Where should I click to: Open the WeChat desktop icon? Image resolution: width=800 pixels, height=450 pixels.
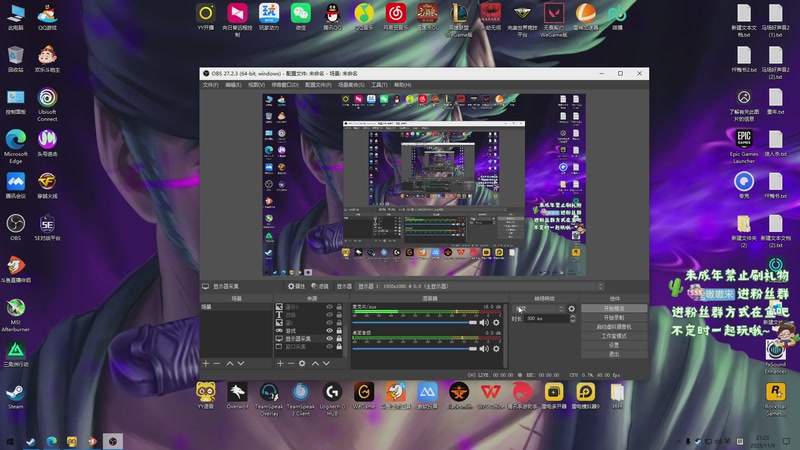(x=301, y=17)
